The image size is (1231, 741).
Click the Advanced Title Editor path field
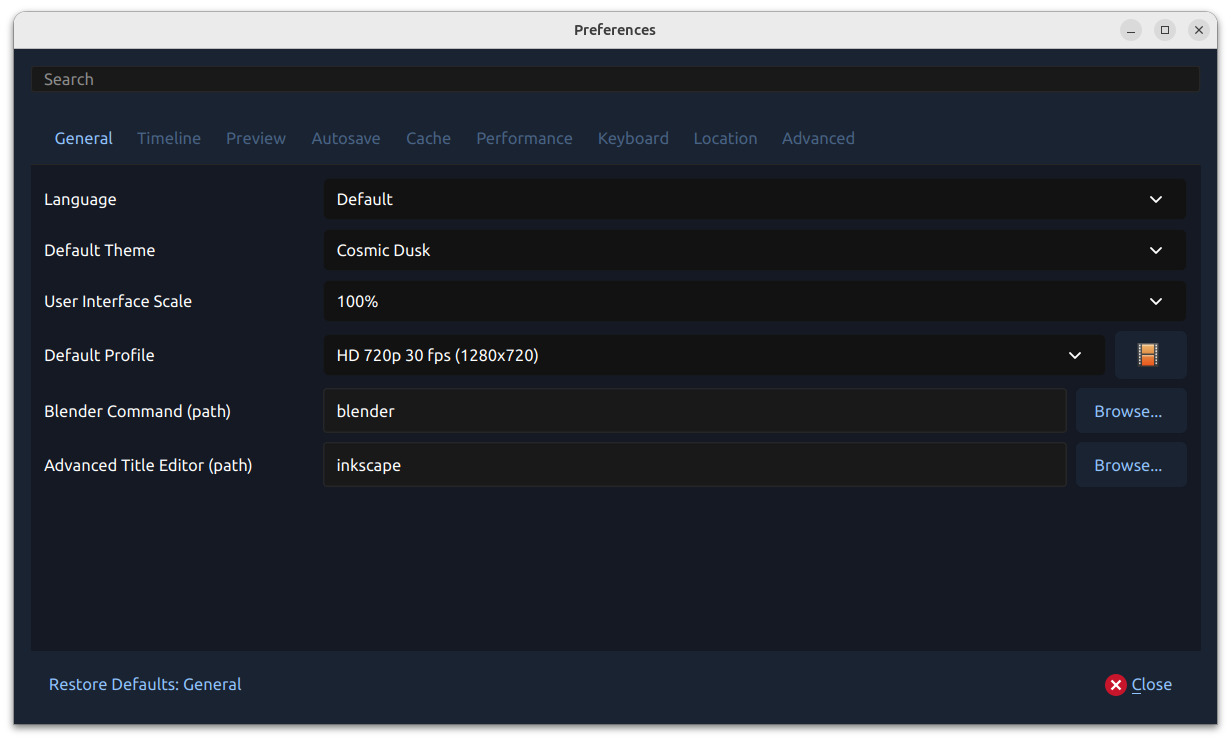695,465
